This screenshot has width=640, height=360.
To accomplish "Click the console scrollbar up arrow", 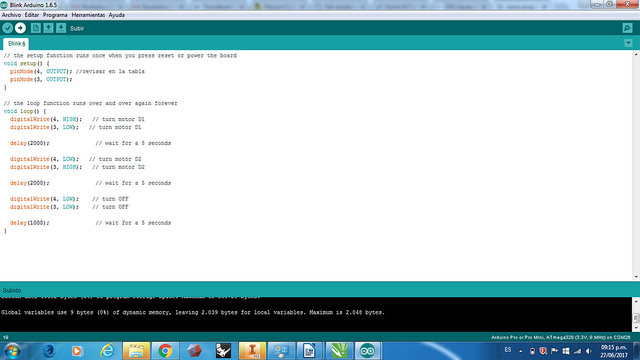I will [636, 301].
